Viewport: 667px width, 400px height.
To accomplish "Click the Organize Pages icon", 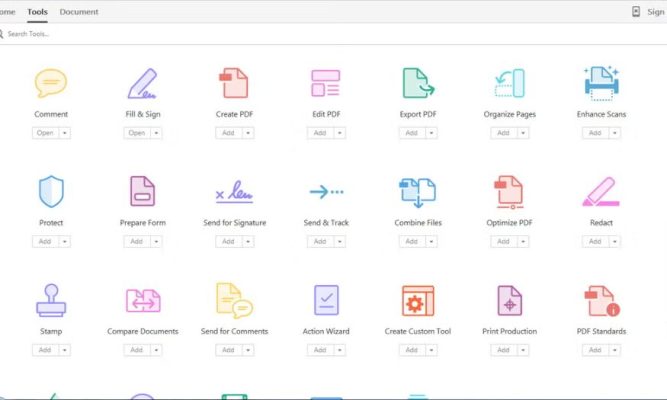I will point(509,83).
